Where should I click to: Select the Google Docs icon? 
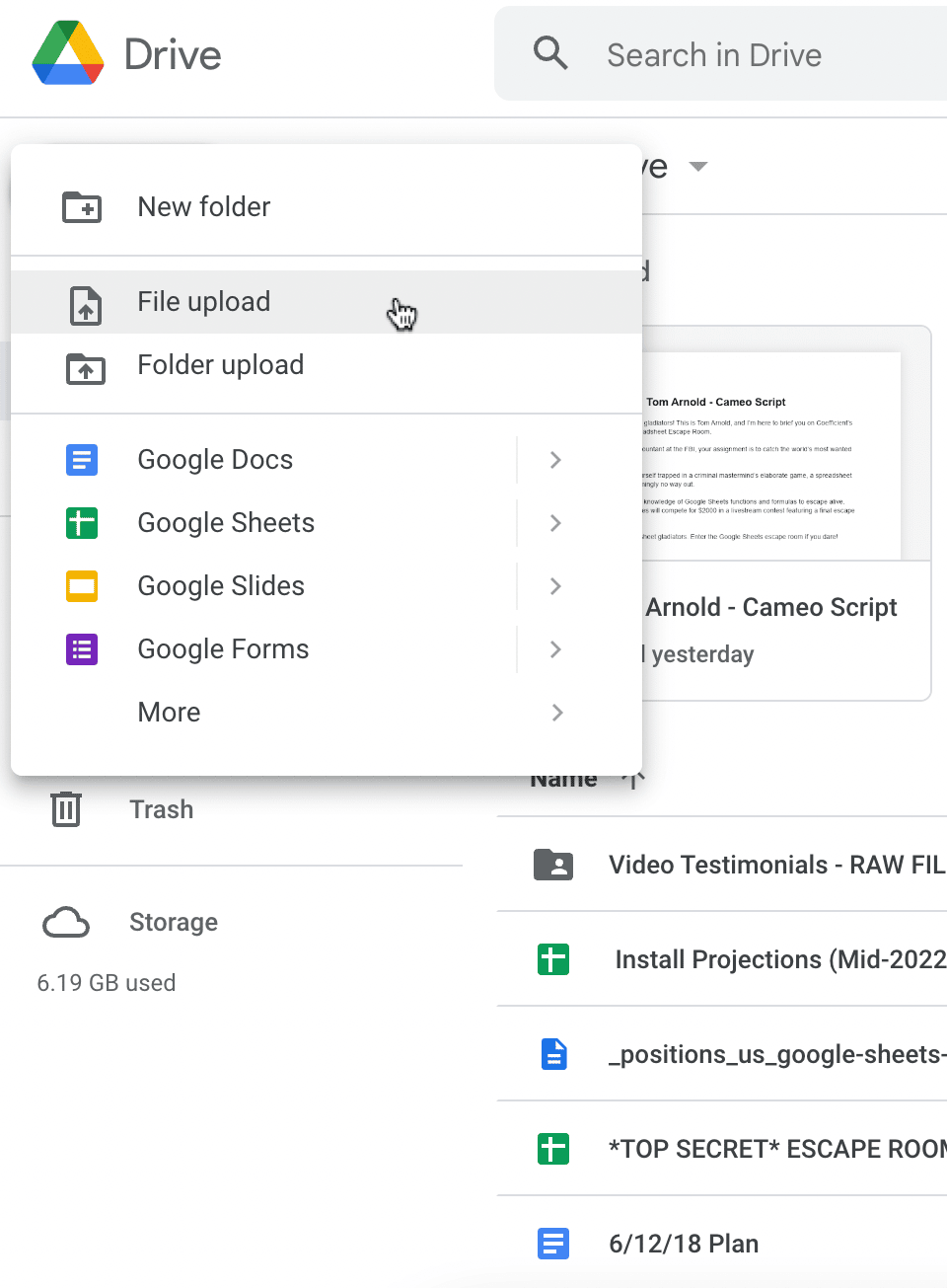tap(82, 460)
